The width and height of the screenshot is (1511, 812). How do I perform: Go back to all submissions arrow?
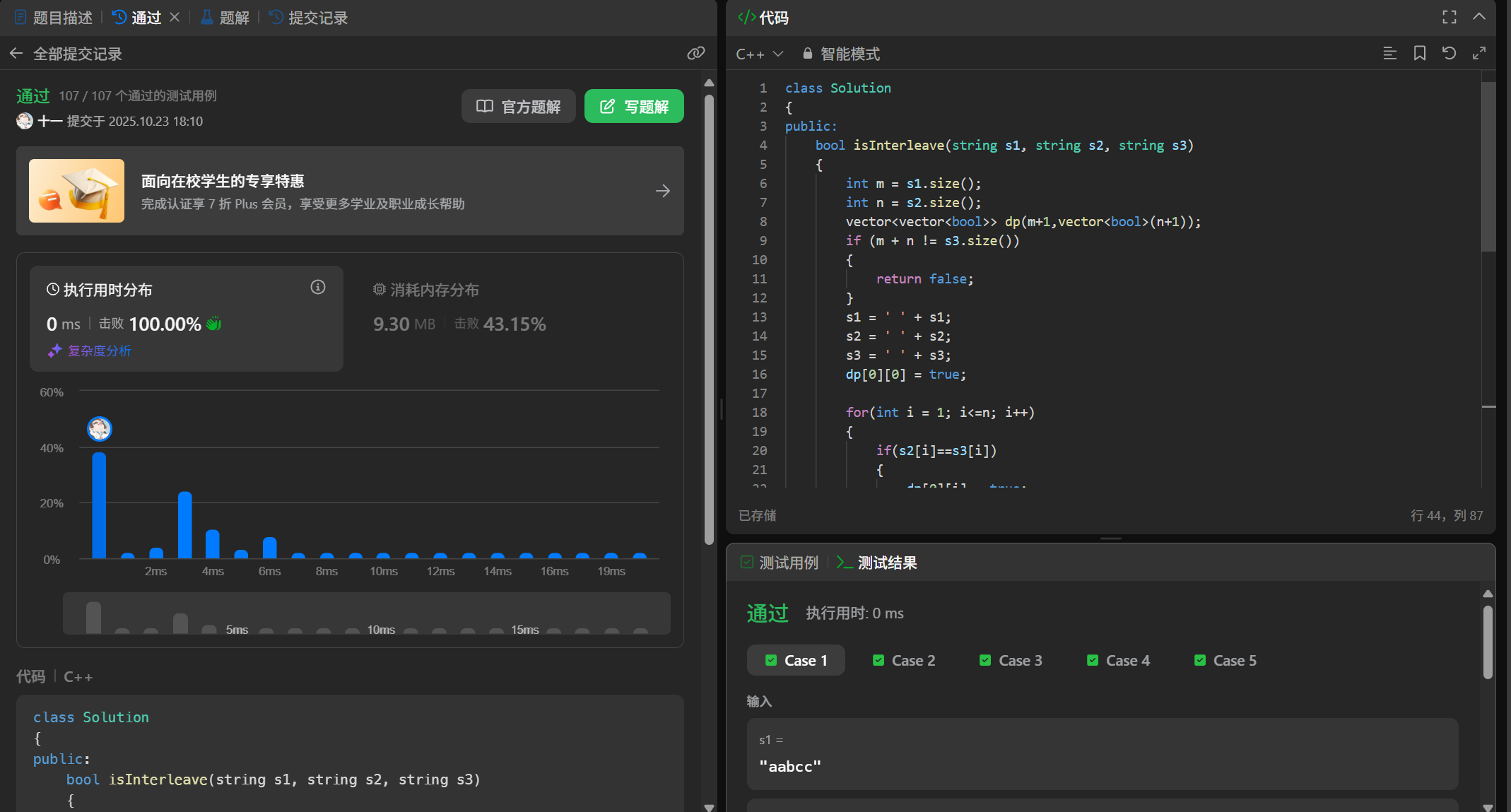click(x=16, y=54)
